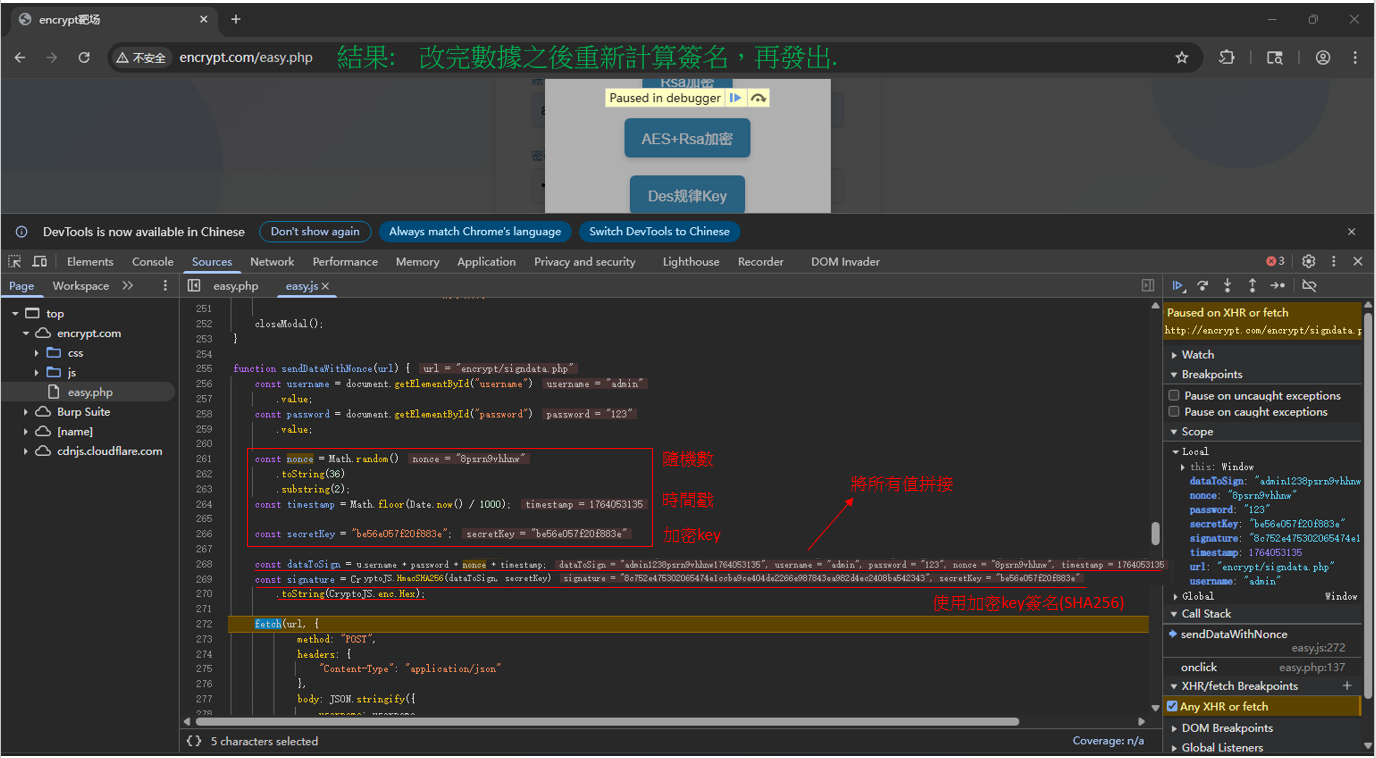The width and height of the screenshot is (1376, 758).
Task: Open a new browser tab
Action: click(x=236, y=19)
